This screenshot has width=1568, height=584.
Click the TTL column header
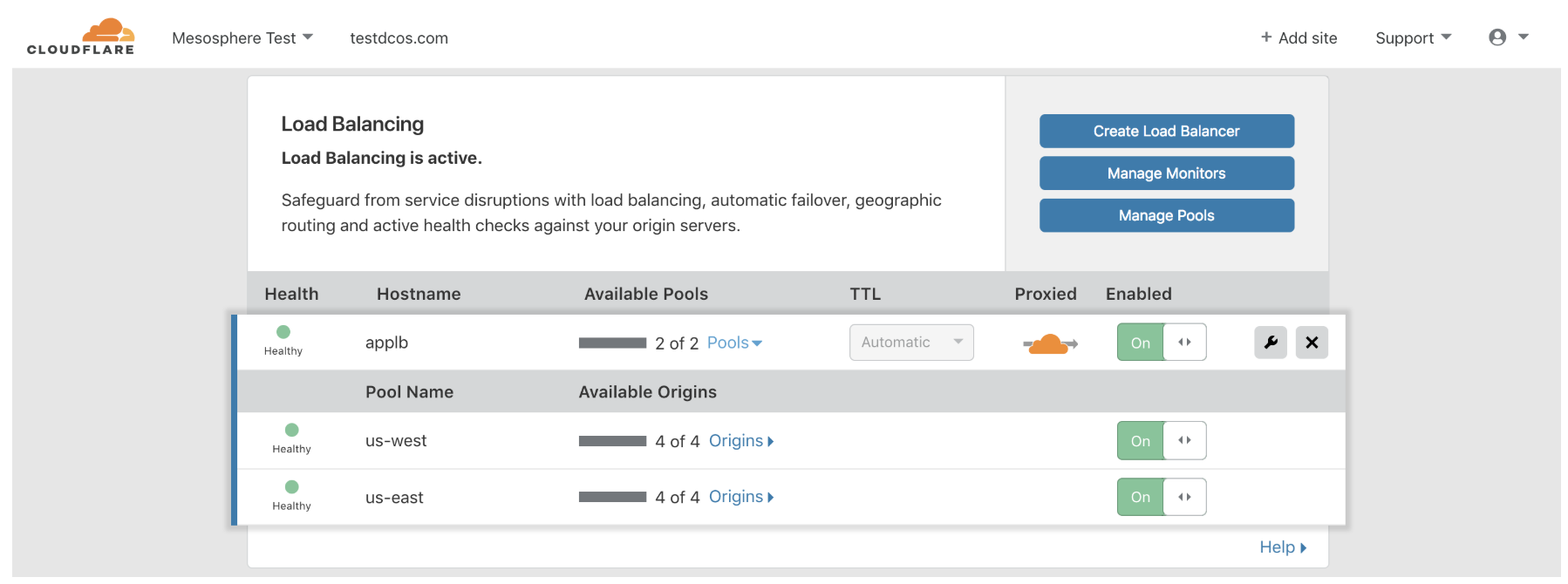coord(865,294)
